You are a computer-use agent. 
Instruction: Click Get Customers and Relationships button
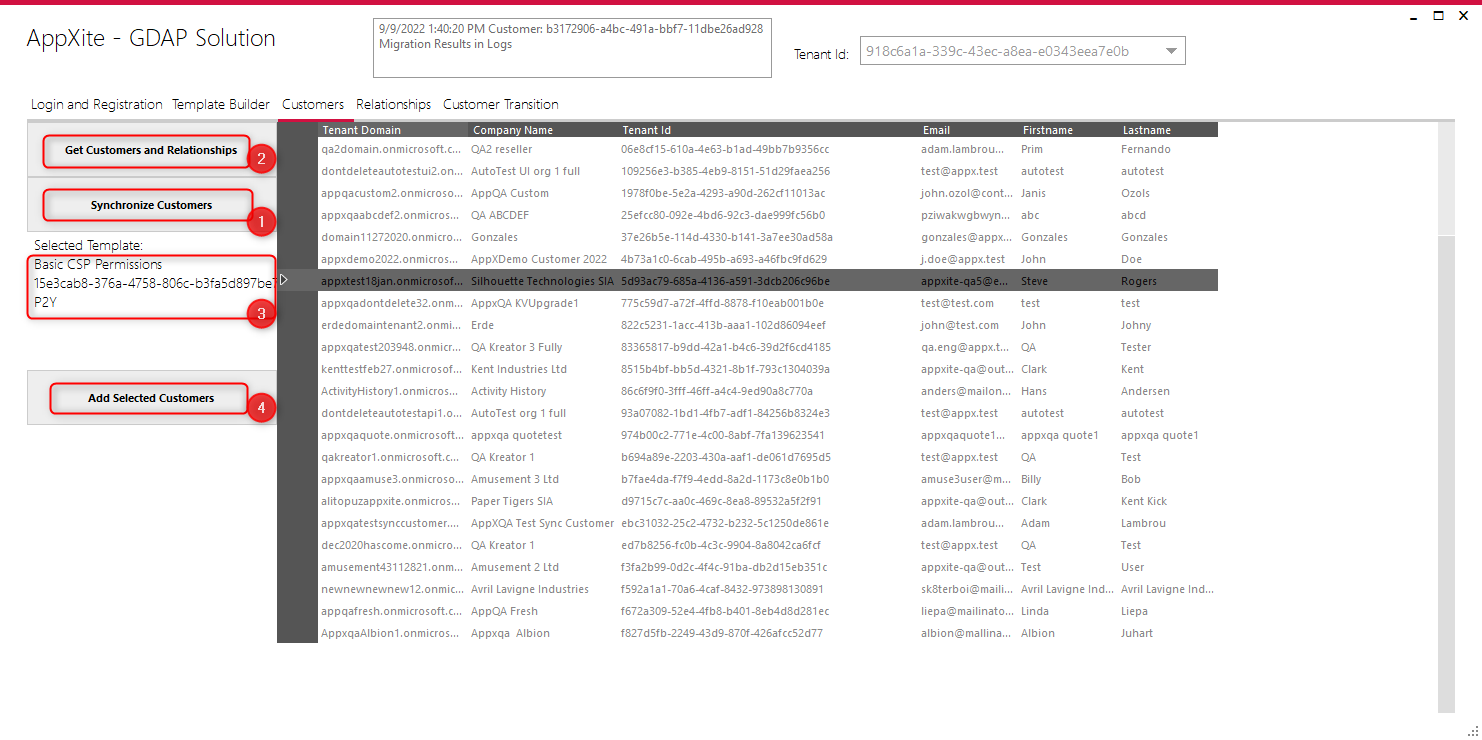(151, 150)
